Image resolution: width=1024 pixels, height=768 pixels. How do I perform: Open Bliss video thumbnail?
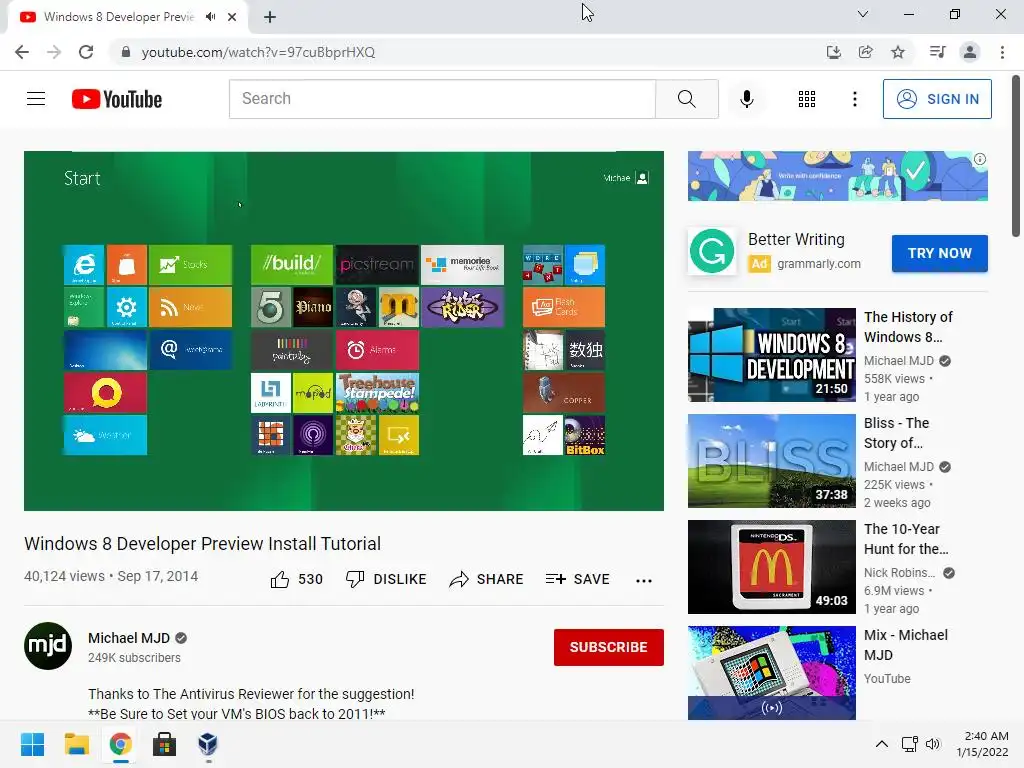[x=771, y=461]
